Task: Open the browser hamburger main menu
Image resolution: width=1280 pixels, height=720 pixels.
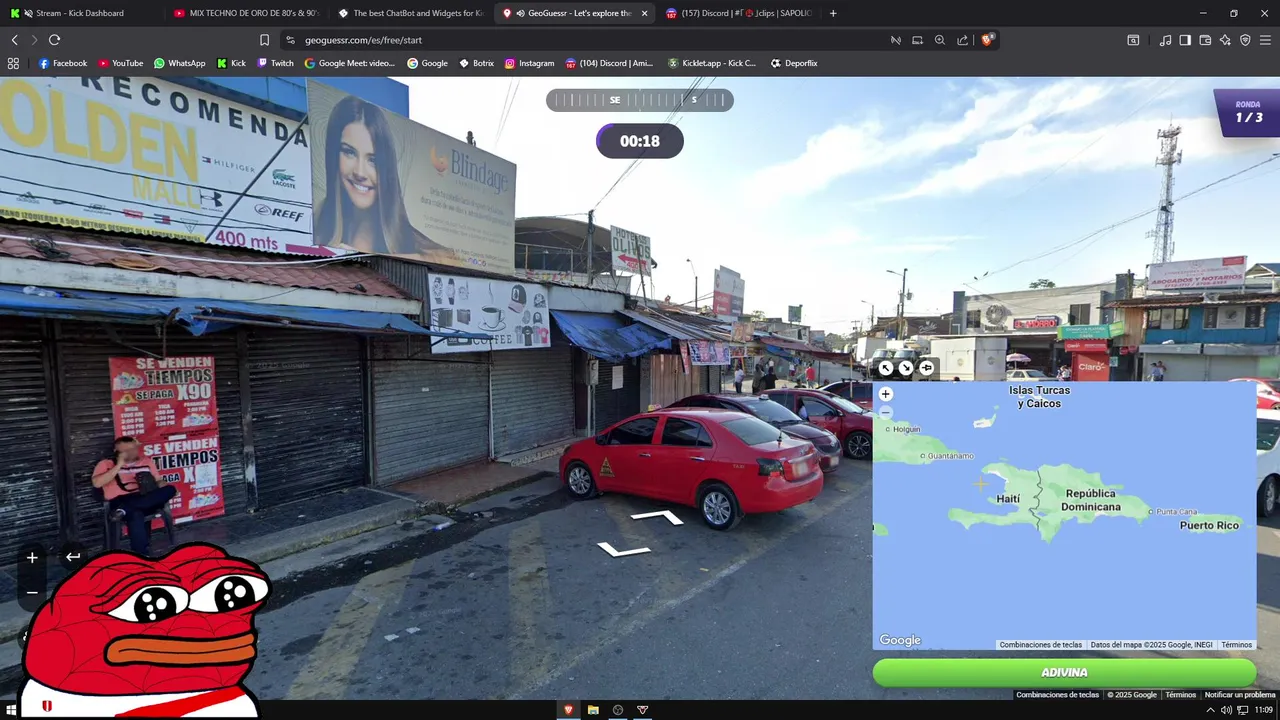Action: (1265, 40)
